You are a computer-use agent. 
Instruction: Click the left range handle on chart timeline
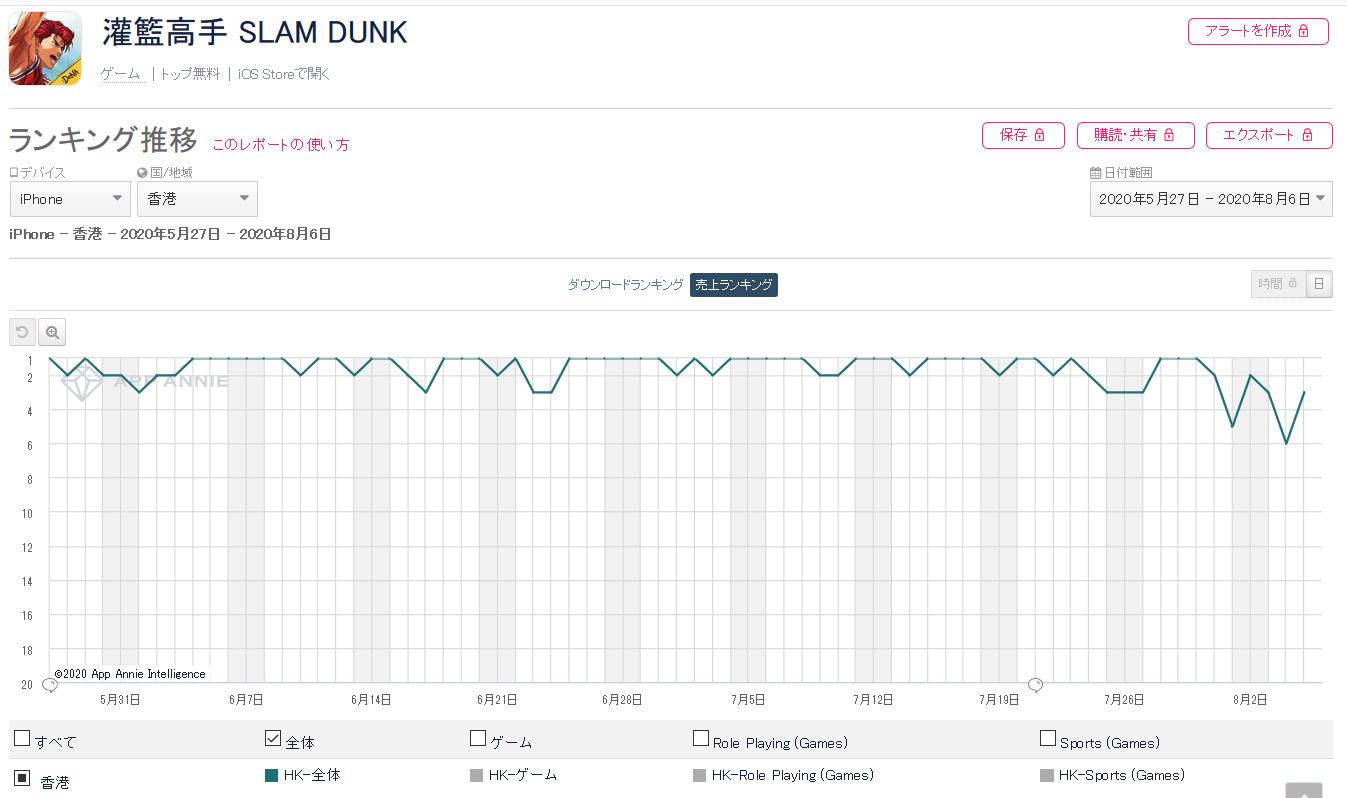coord(49,685)
